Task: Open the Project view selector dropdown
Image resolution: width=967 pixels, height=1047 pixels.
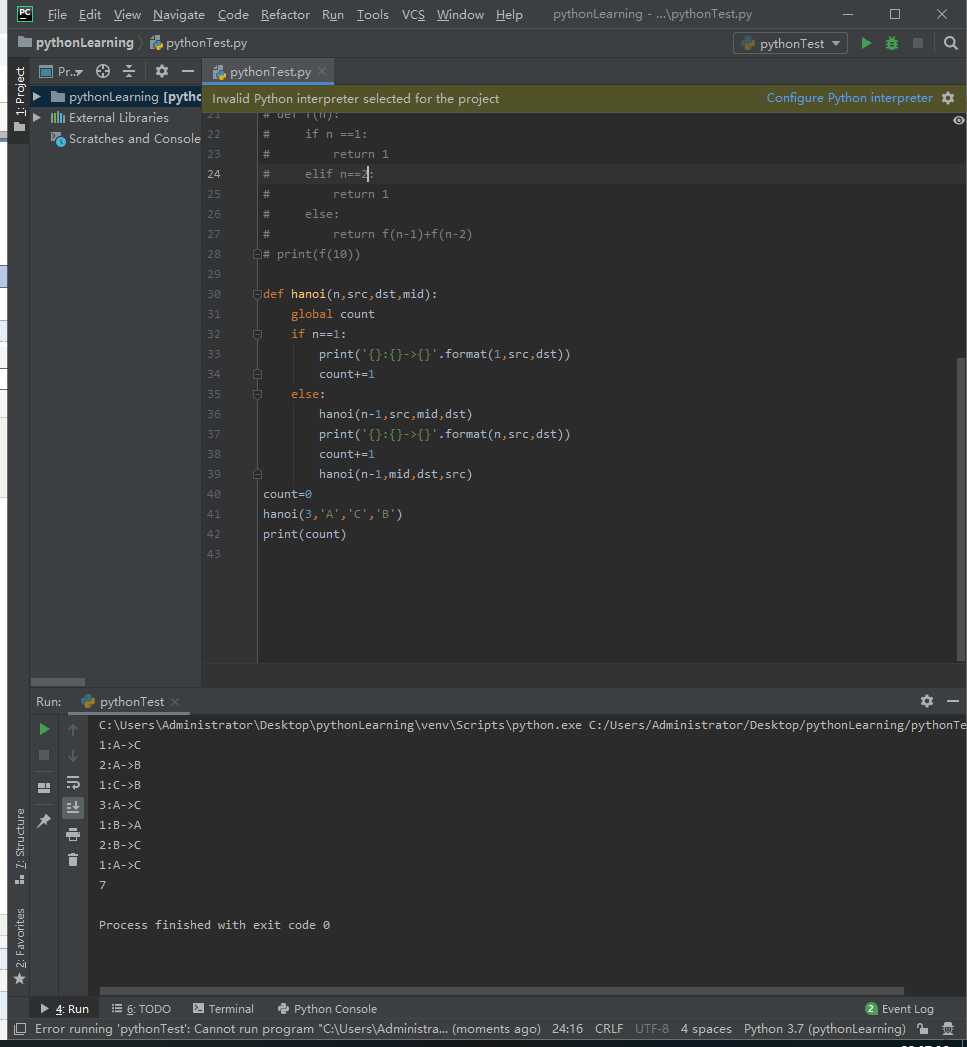Action: (x=61, y=71)
